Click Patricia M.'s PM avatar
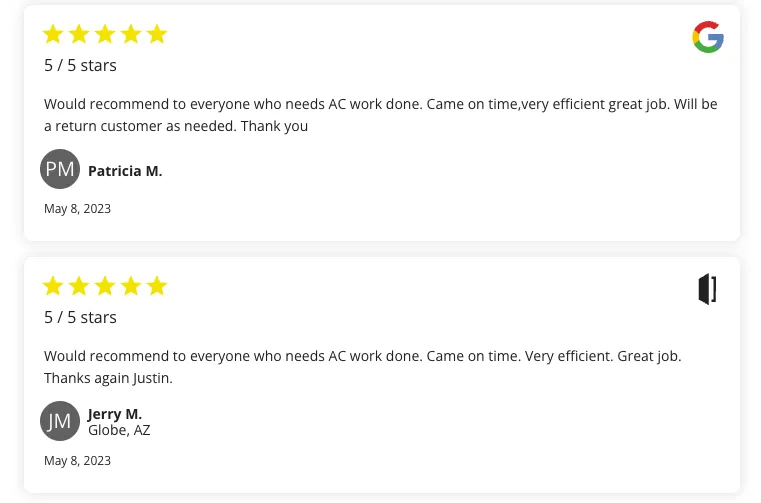761x503 pixels. coord(60,169)
